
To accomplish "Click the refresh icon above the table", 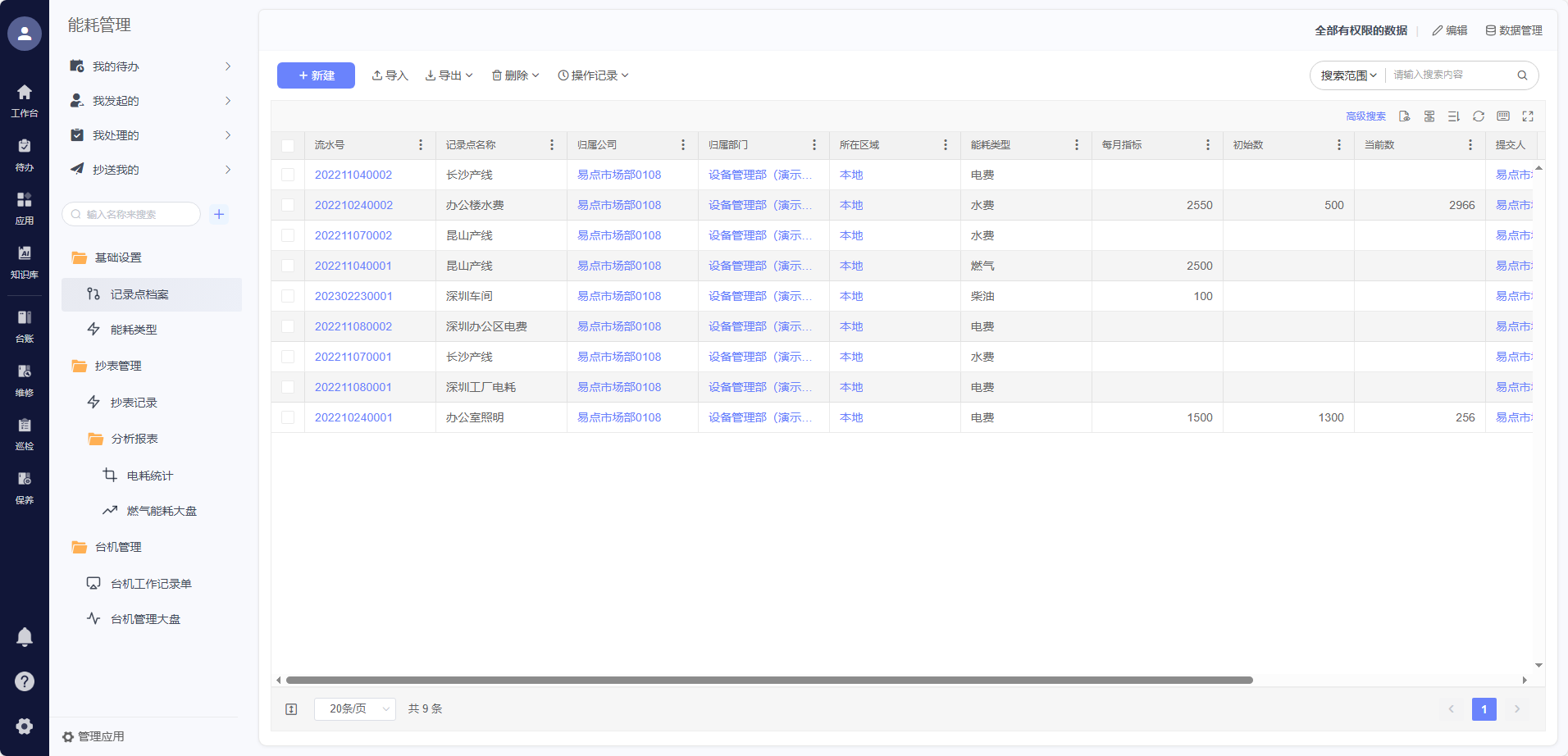I will (1478, 116).
